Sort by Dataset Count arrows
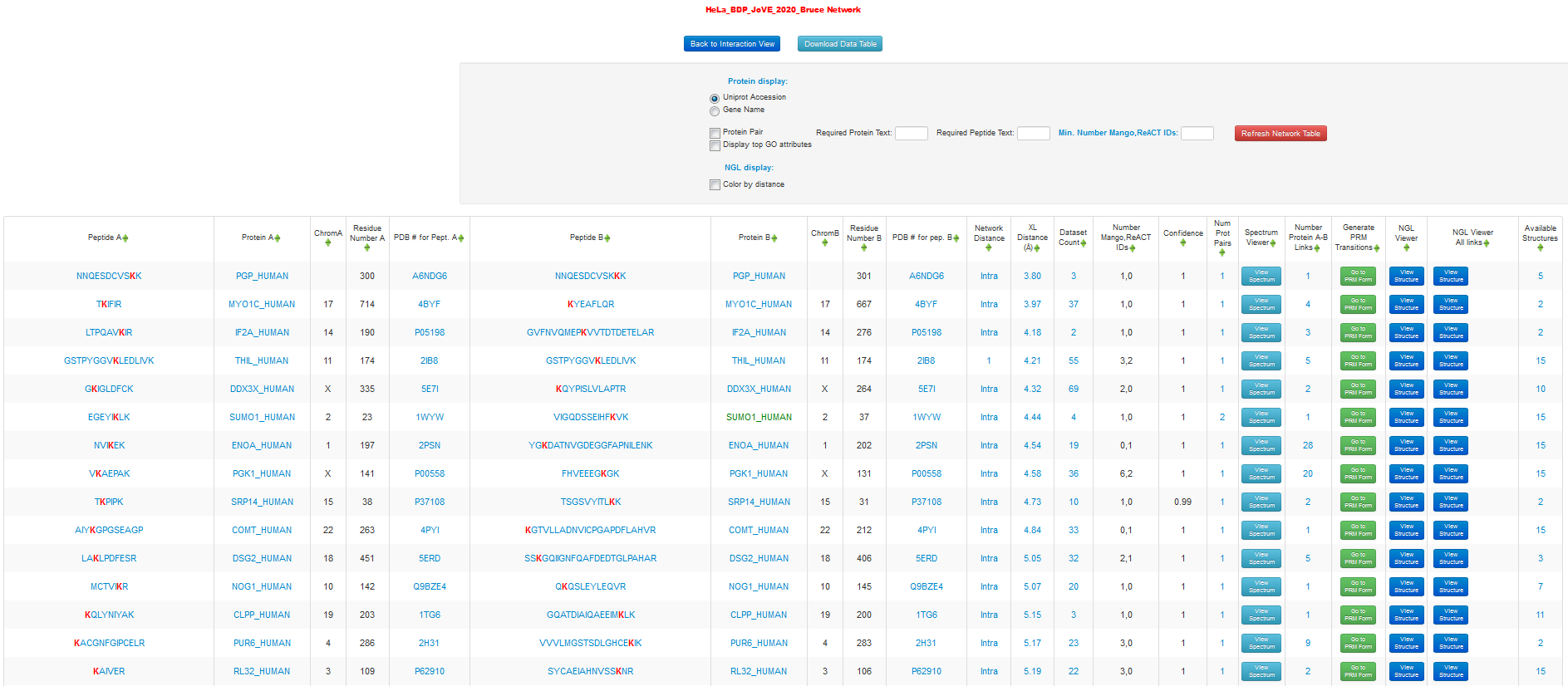The width and height of the screenshot is (1568, 686). pos(1084,243)
